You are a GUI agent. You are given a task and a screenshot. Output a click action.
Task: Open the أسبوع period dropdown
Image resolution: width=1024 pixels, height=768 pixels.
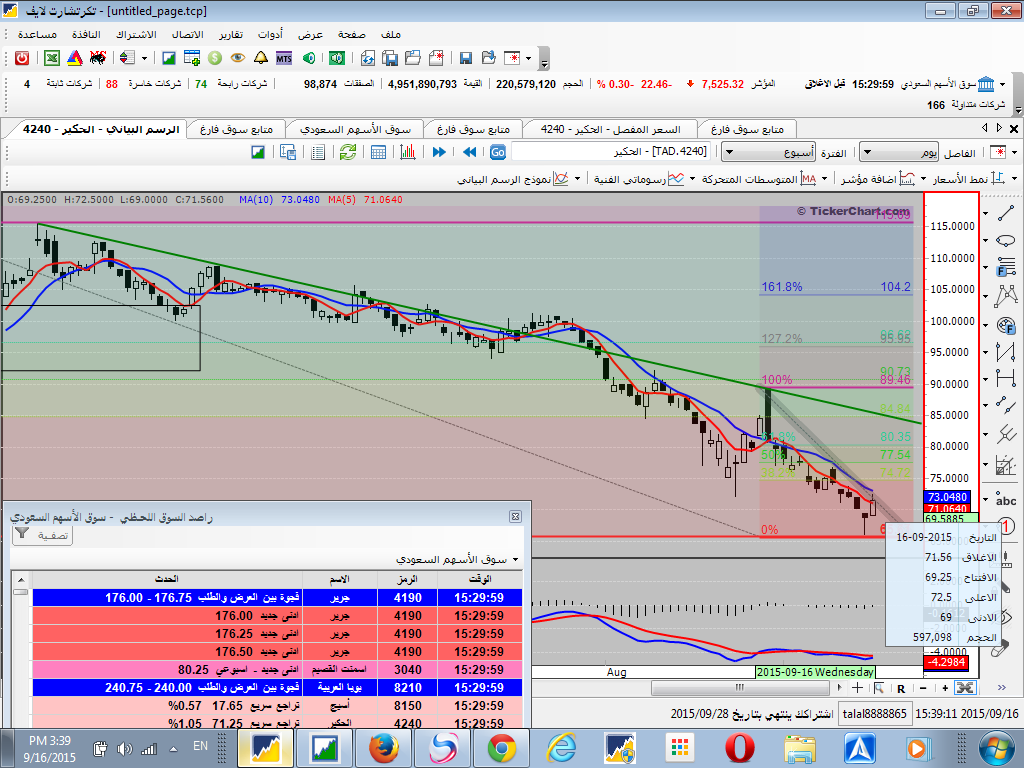[x=768, y=153]
